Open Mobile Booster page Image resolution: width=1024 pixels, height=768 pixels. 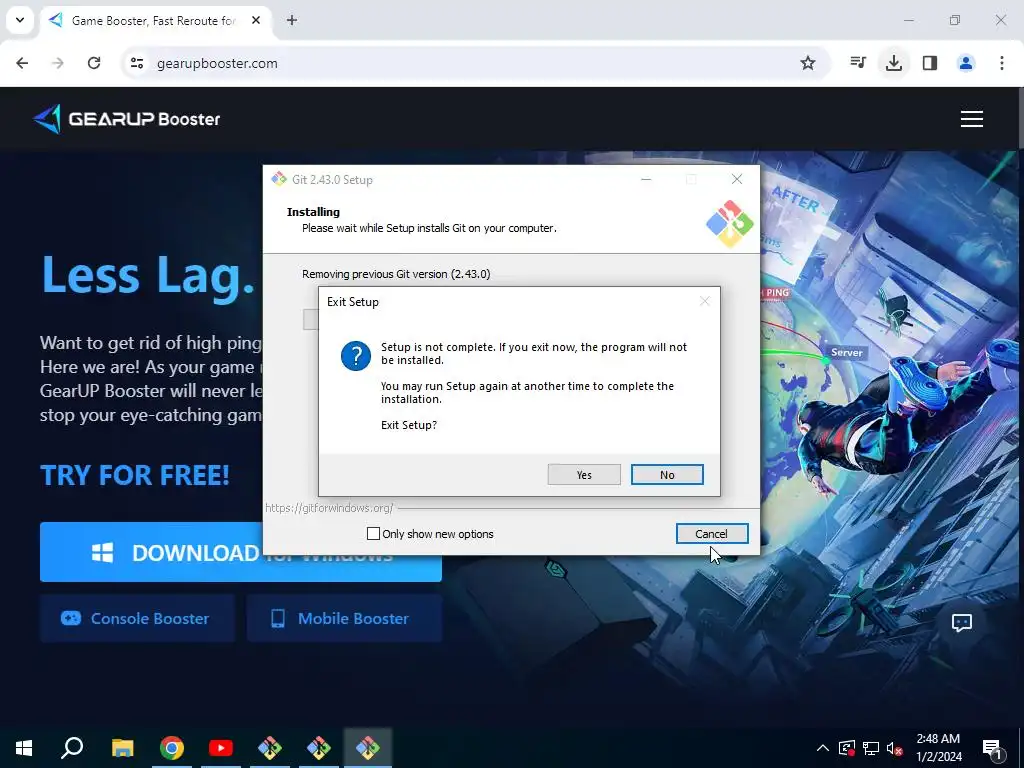tap(344, 618)
